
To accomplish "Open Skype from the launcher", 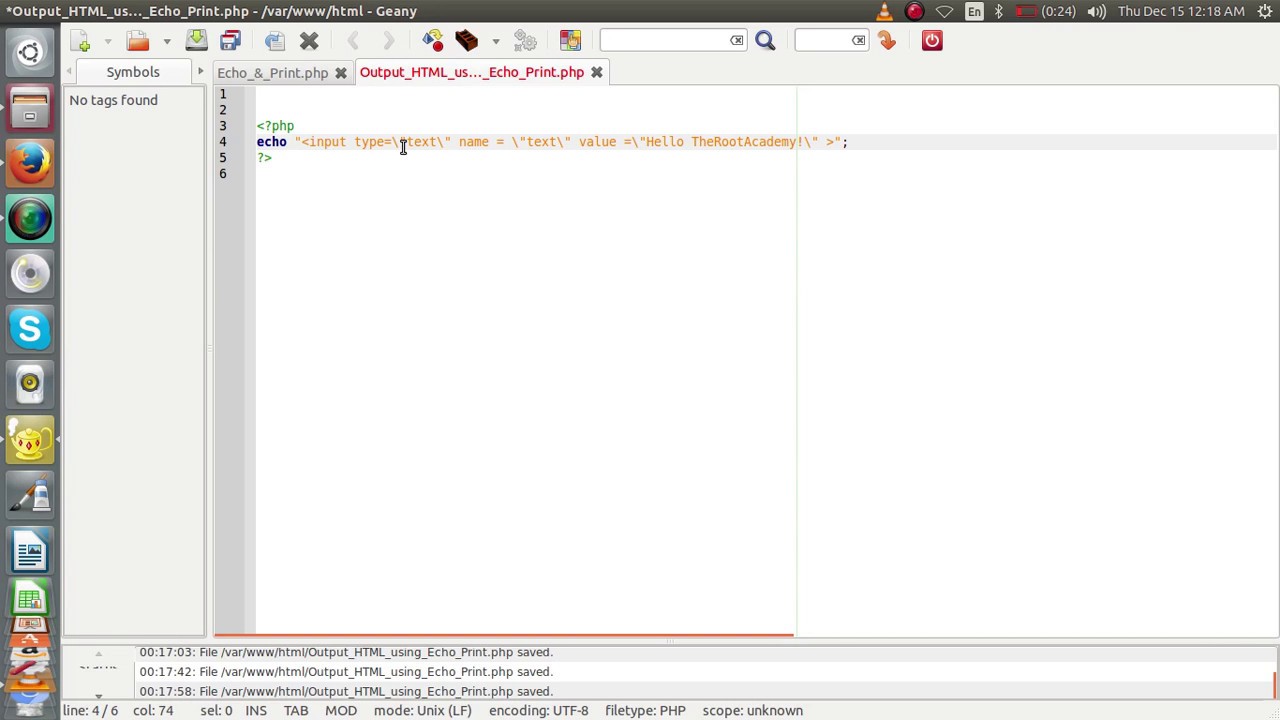I will click(x=30, y=329).
